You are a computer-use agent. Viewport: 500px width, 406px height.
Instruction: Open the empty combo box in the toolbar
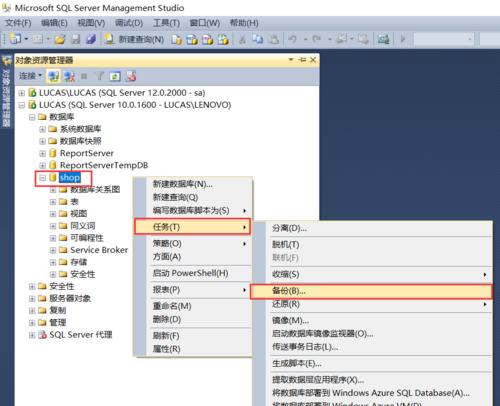[x=443, y=39]
